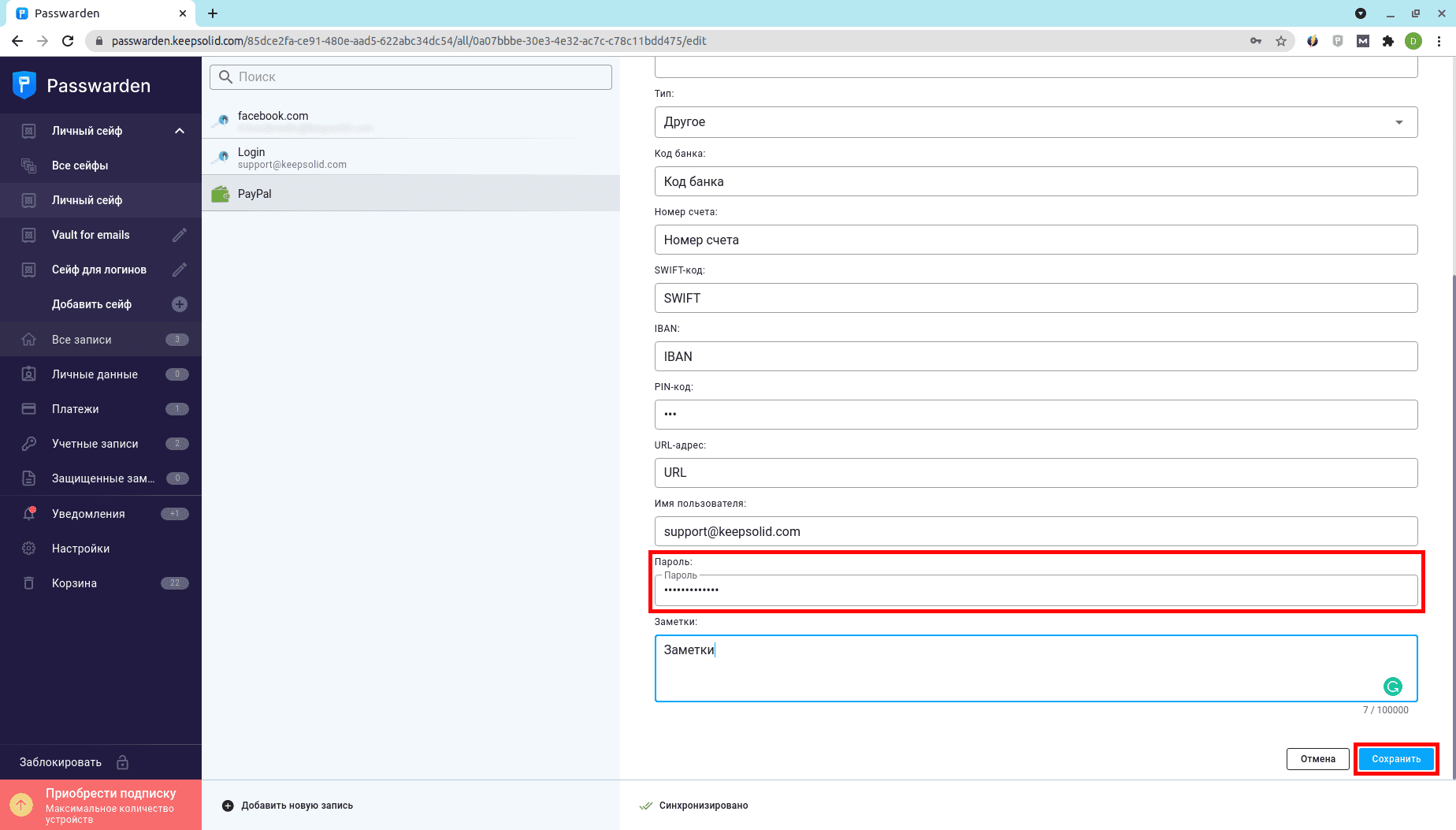The width and height of the screenshot is (1456, 830).
Task: Collapse the Личный сейф vault list
Action: coord(180,131)
